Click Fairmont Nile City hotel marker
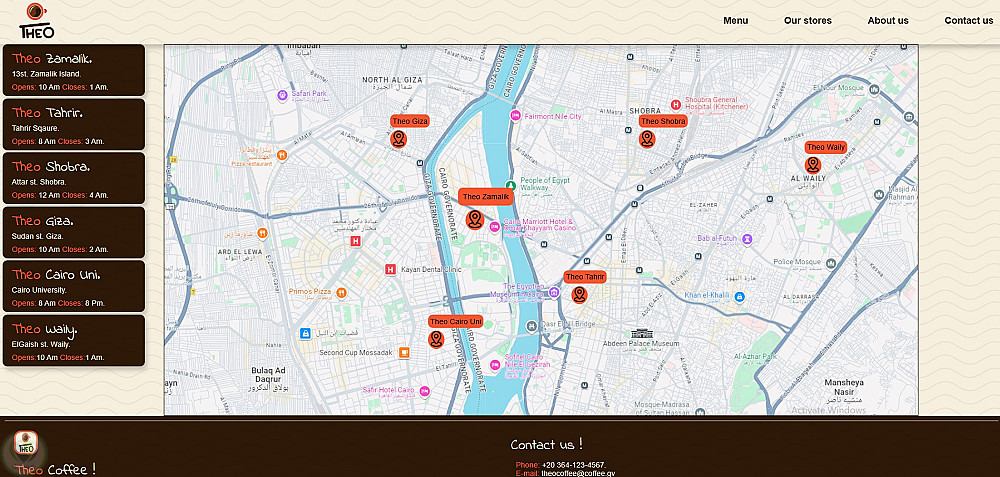 coord(515,116)
